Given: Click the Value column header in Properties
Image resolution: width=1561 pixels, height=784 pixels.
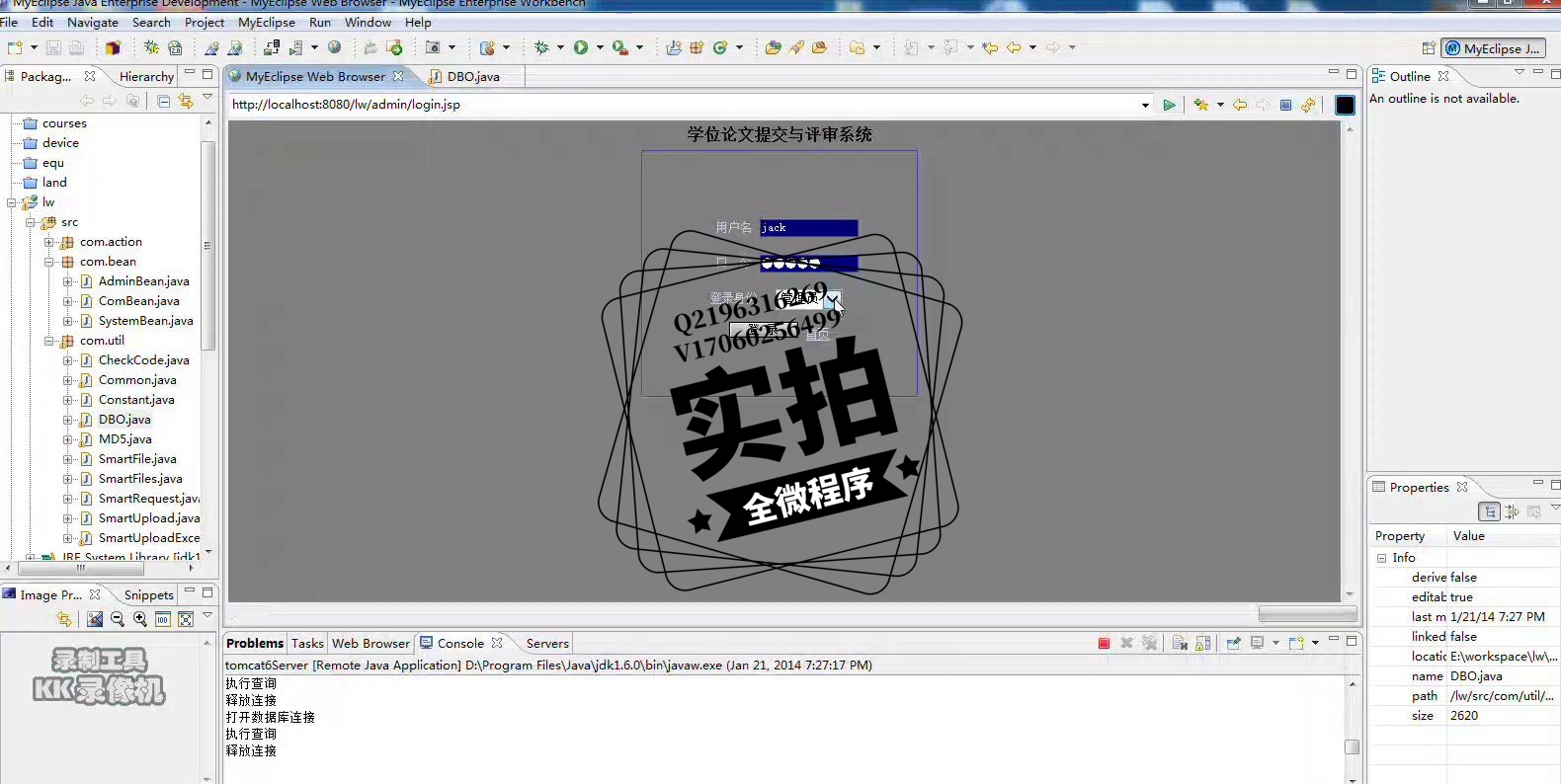Looking at the screenshot, I should tap(1468, 536).
